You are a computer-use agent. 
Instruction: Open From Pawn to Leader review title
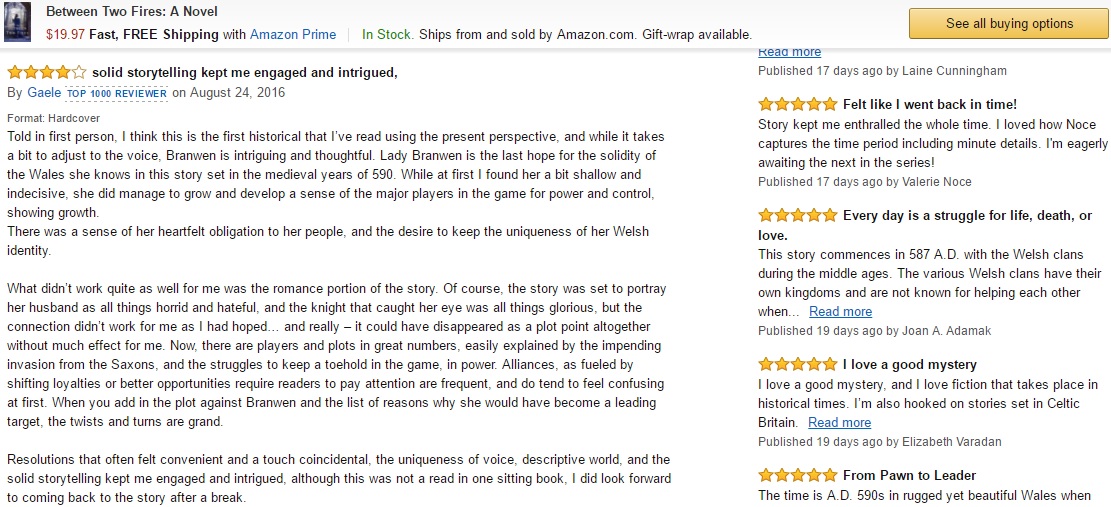(909, 476)
